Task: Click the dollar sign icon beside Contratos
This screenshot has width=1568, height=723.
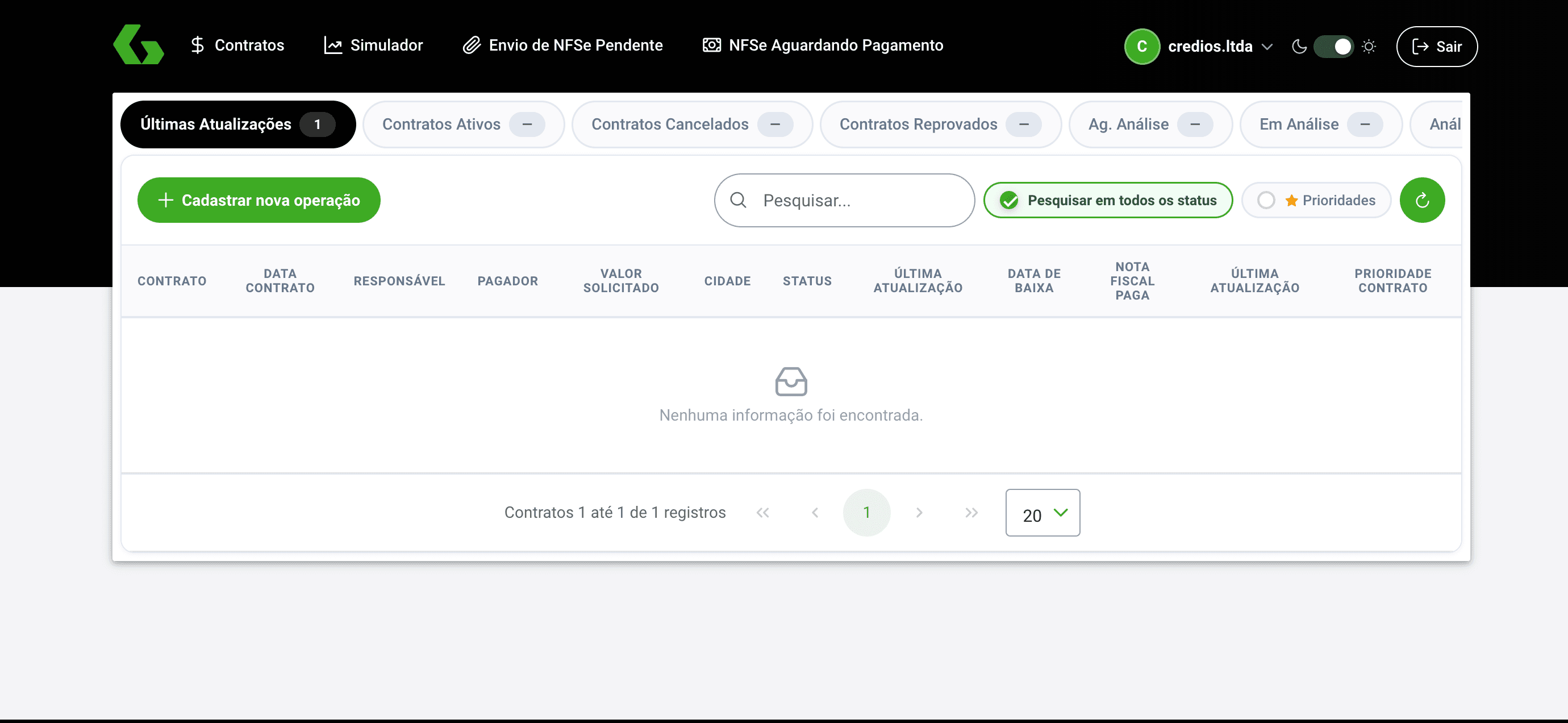Action: 197,45
